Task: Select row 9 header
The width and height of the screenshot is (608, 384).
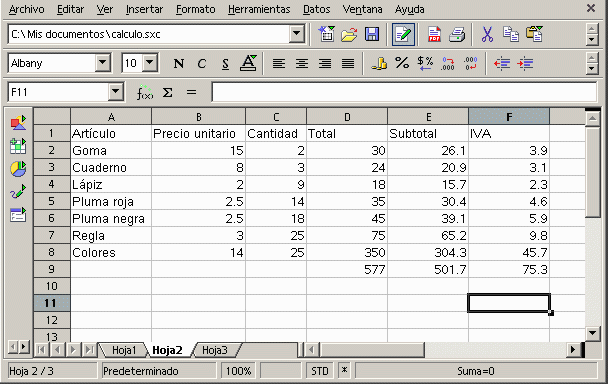Action: pyautogui.click(x=52, y=269)
